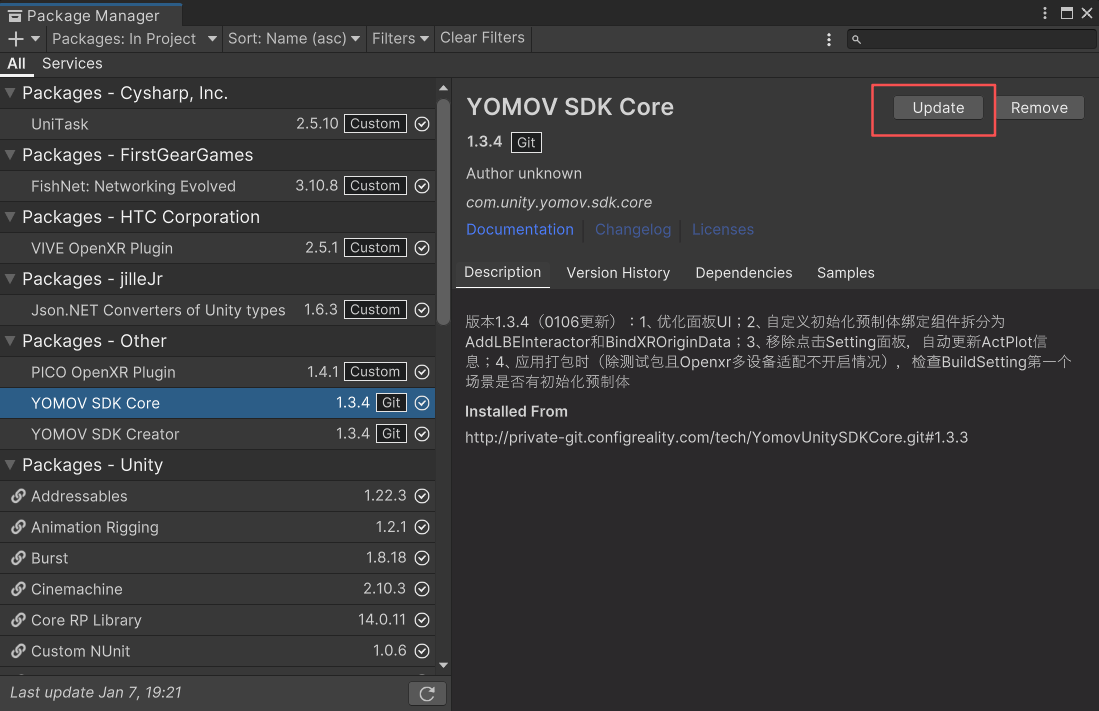The height and width of the screenshot is (711, 1099).
Task: Open the Filters dropdown
Action: tap(400, 39)
